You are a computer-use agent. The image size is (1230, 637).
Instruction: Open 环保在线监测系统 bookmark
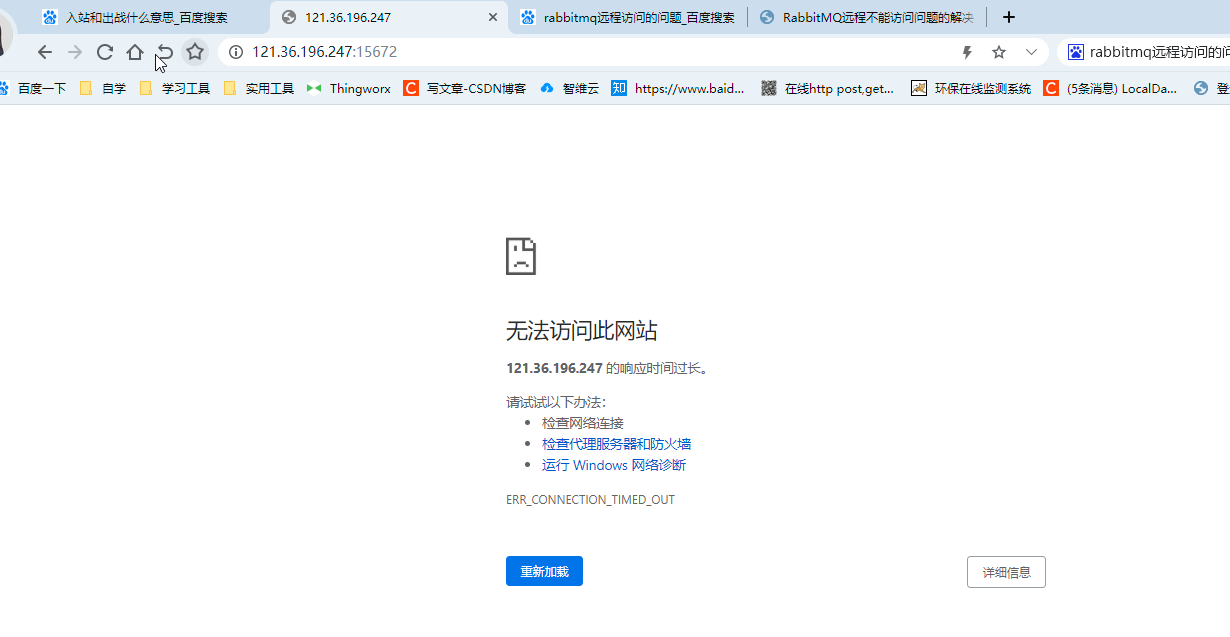click(971, 88)
